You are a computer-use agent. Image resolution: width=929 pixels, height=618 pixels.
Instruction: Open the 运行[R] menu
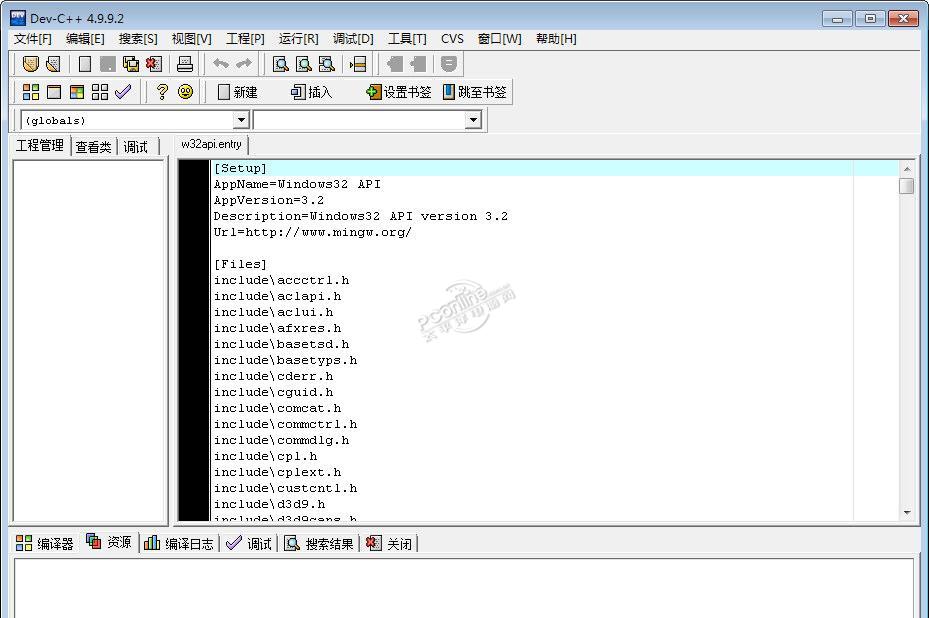tap(299, 39)
